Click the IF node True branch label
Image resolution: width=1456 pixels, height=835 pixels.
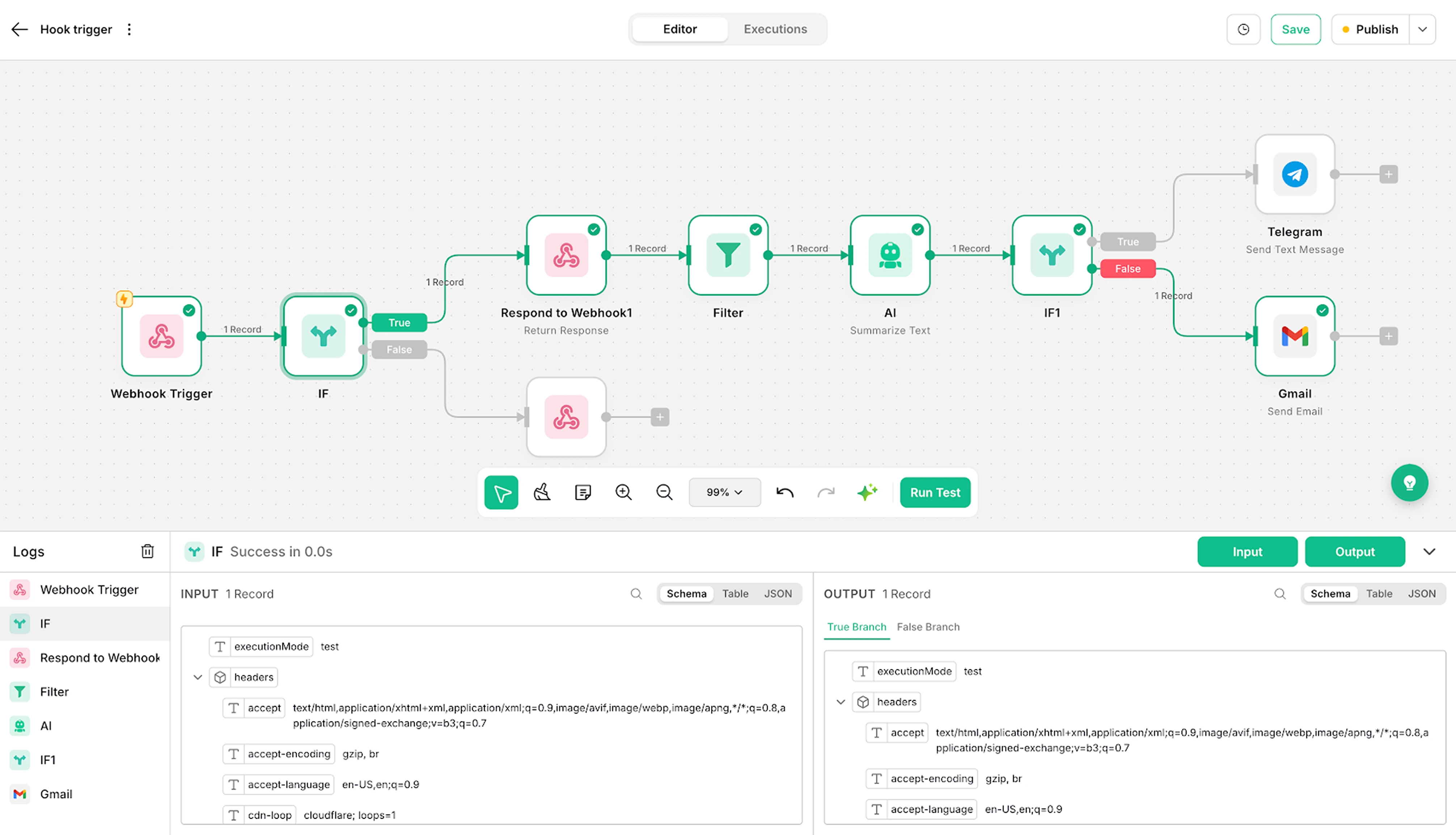(x=399, y=323)
